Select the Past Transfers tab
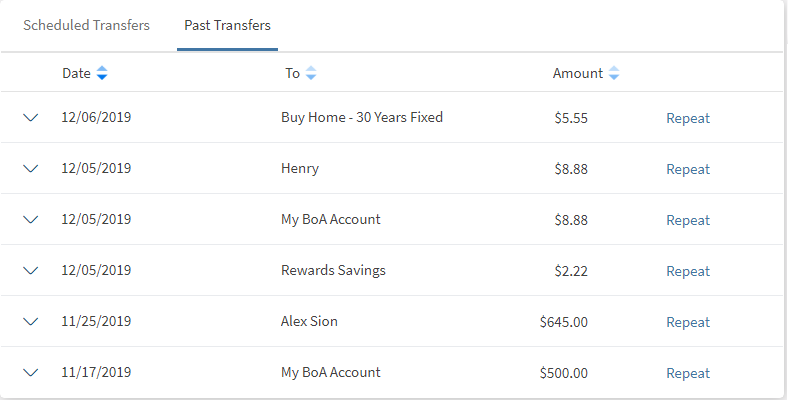 pos(227,25)
